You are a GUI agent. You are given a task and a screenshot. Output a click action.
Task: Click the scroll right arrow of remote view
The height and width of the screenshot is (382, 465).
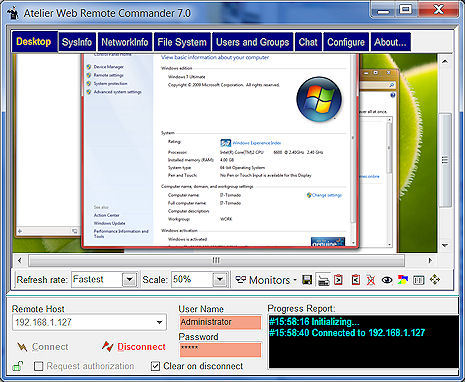(430, 260)
